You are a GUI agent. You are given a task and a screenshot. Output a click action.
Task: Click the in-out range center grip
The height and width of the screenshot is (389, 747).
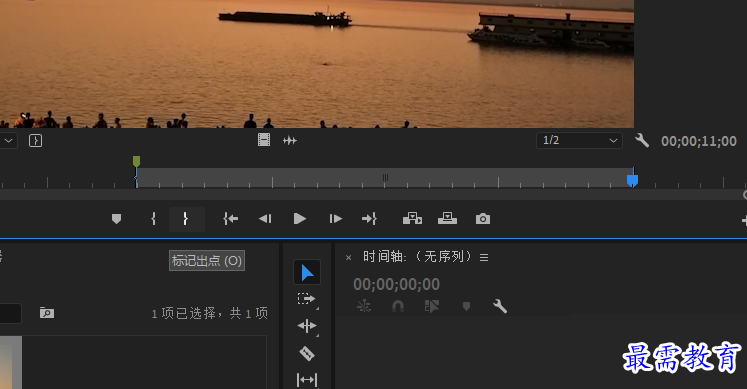(x=385, y=178)
